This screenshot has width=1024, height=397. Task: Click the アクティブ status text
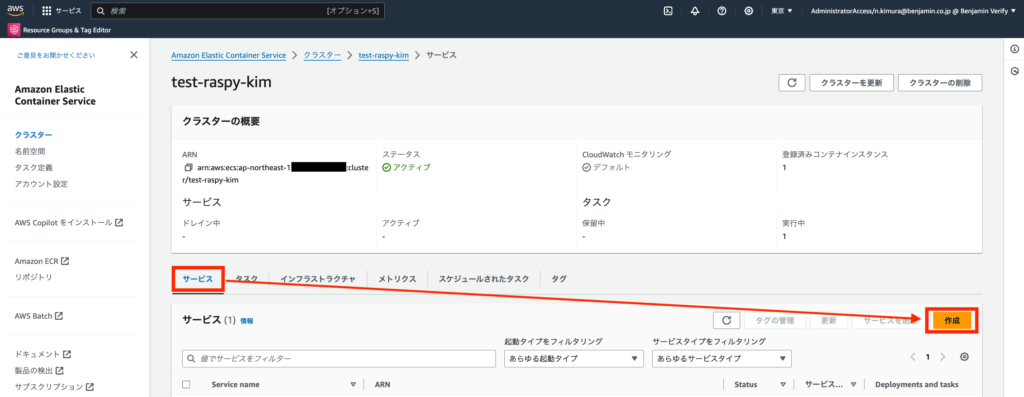click(412, 168)
